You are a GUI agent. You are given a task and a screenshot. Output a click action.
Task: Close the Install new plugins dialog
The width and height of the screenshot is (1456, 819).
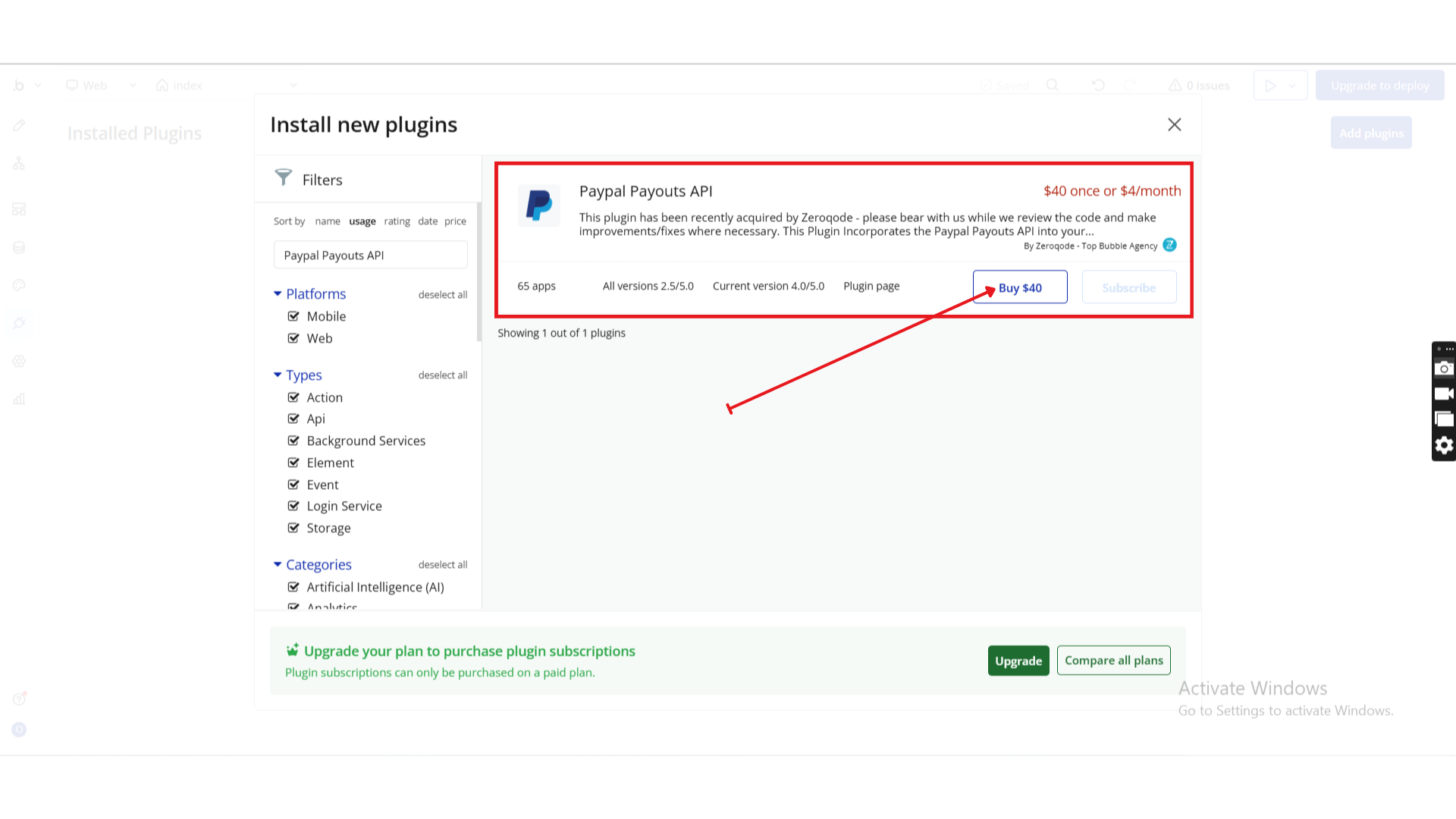pos(1174,124)
